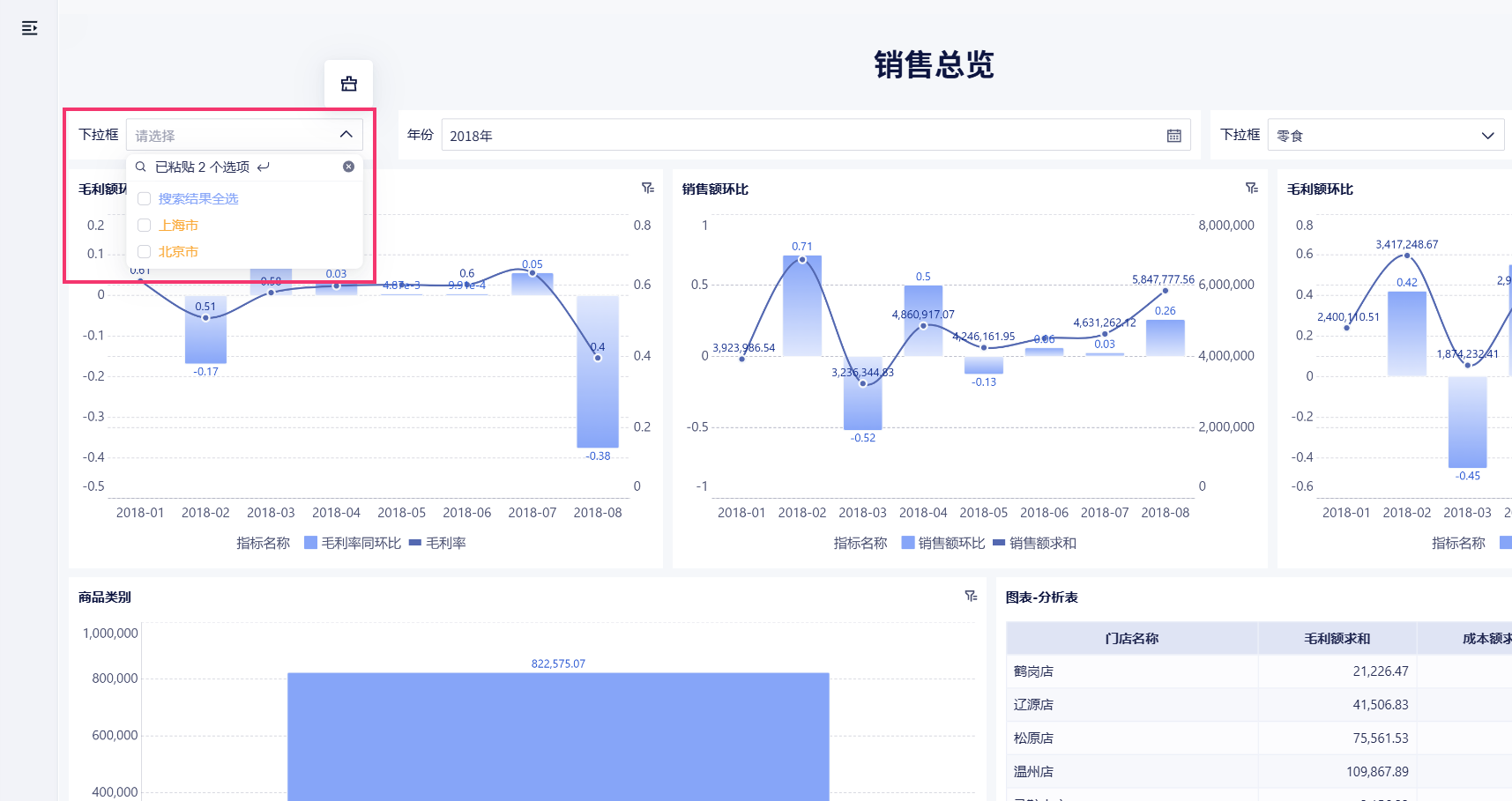The height and width of the screenshot is (801, 1512).
Task: Sort by the 门店名称 column header
Action: pyautogui.click(x=1132, y=638)
